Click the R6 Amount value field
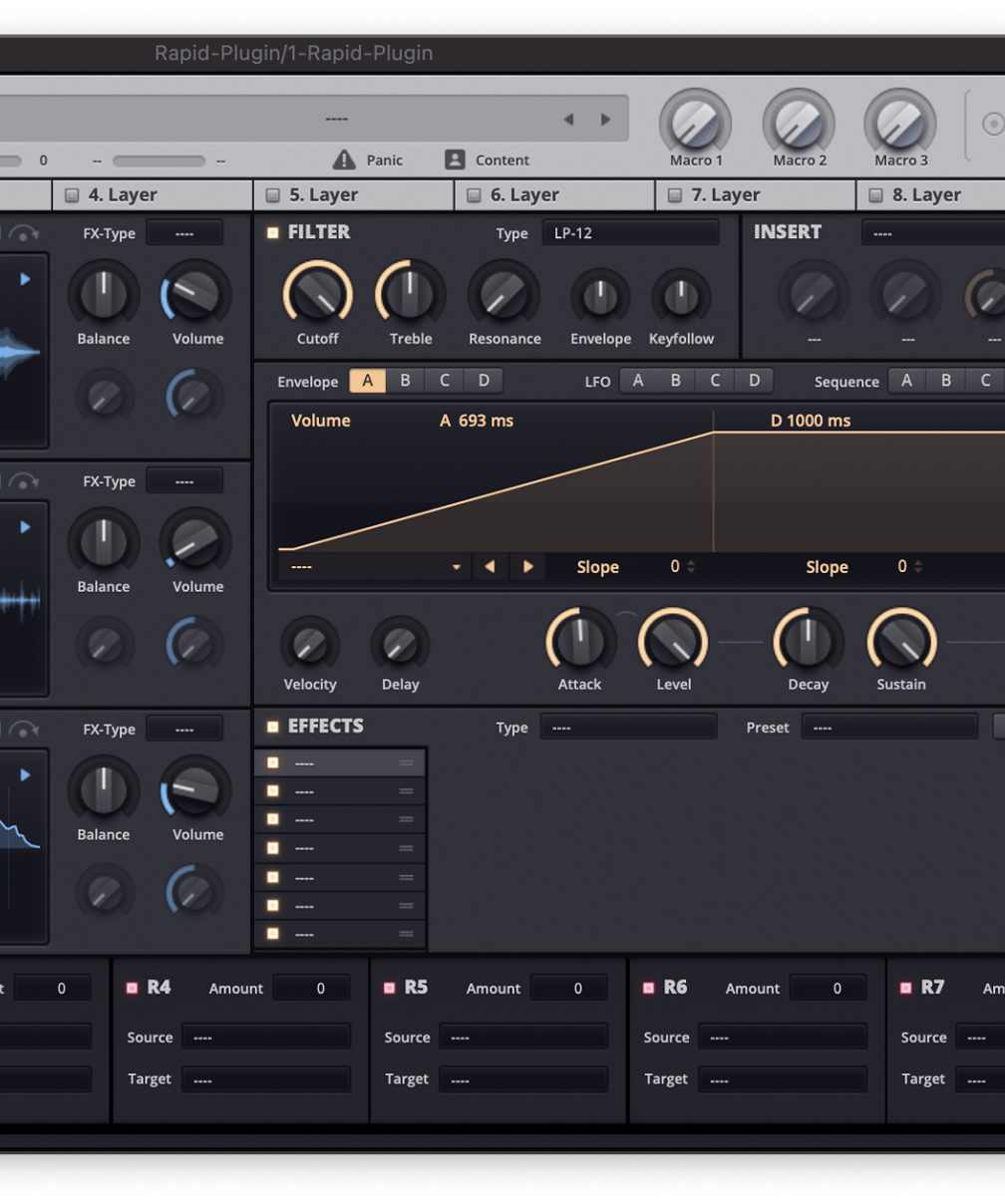1005x1204 pixels. tap(829, 988)
